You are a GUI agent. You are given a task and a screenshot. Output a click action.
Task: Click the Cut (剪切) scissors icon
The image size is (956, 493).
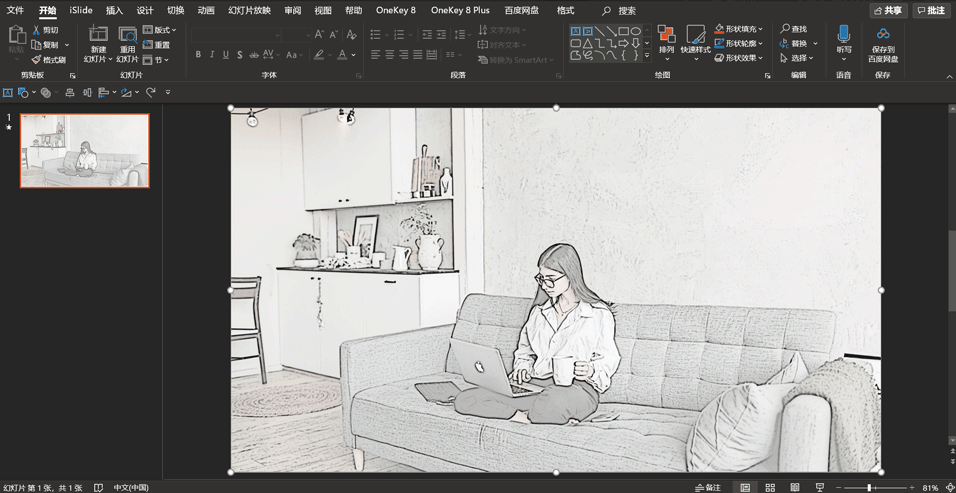[37, 30]
